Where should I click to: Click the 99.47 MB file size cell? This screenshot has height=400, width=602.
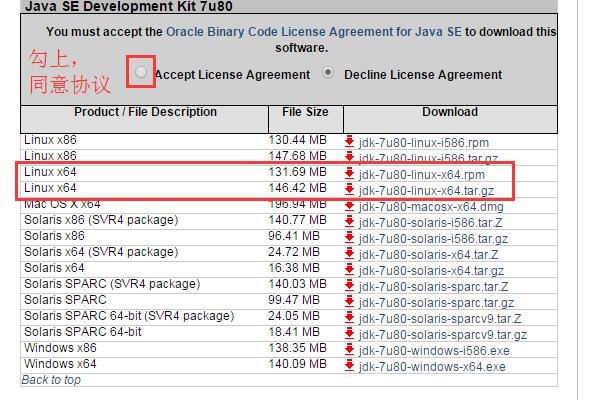coord(294,299)
